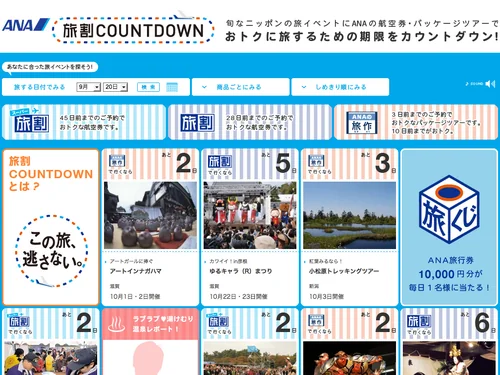The height and width of the screenshot is (375, 500).
Task: Click あと2日 countdown on アートインナガハマ card
Action: click(180, 163)
